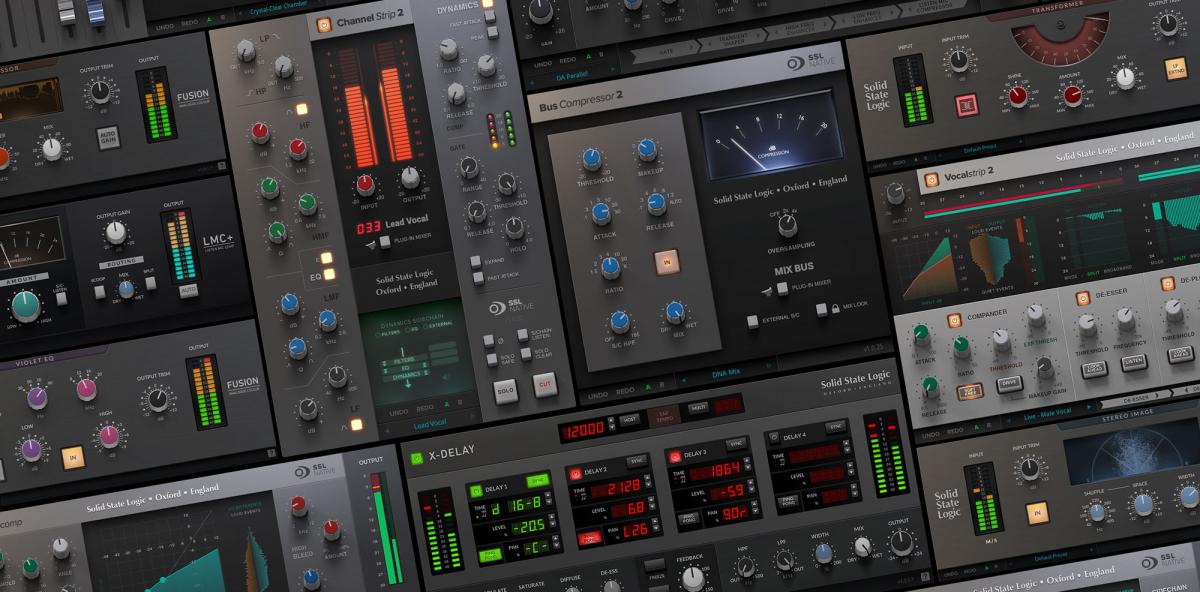This screenshot has width=1200, height=592.
Task: Click the HOST tempo button in X-Delay
Action: (x=630, y=418)
